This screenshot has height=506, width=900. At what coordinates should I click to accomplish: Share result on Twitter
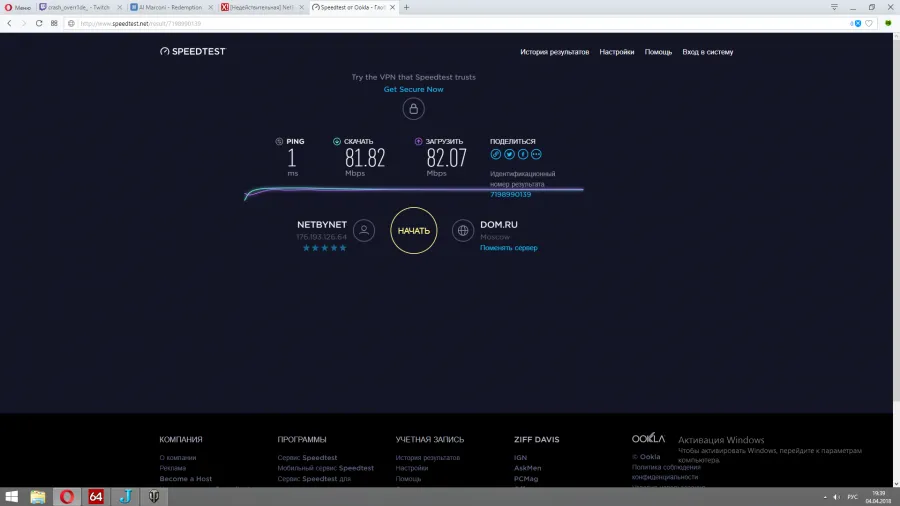coord(509,154)
